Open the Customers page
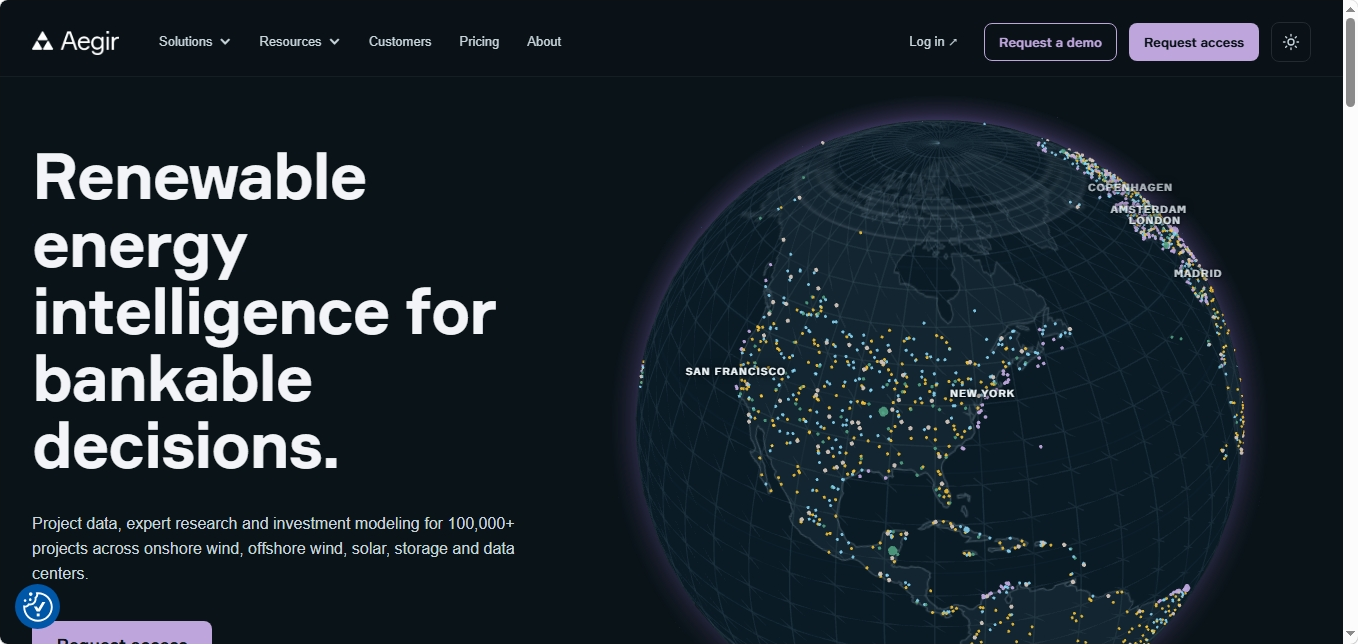This screenshot has height=644, width=1358. pyautogui.click(x=400, y=41)
